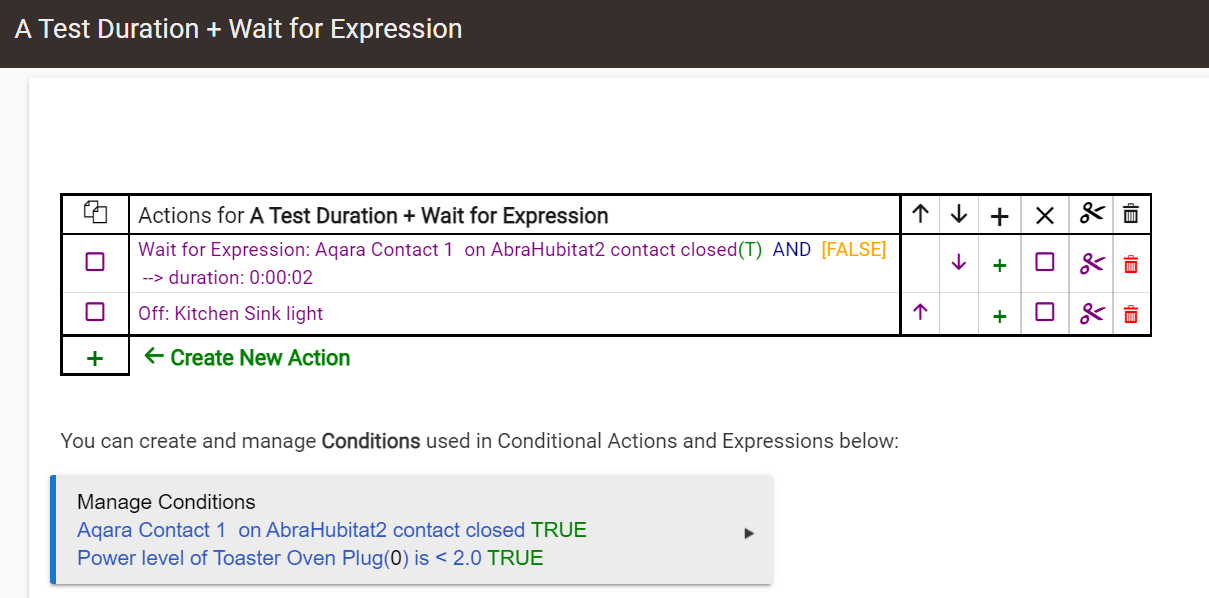Click the red trash icon for Kitchen Sink light

coord(1131,314)
